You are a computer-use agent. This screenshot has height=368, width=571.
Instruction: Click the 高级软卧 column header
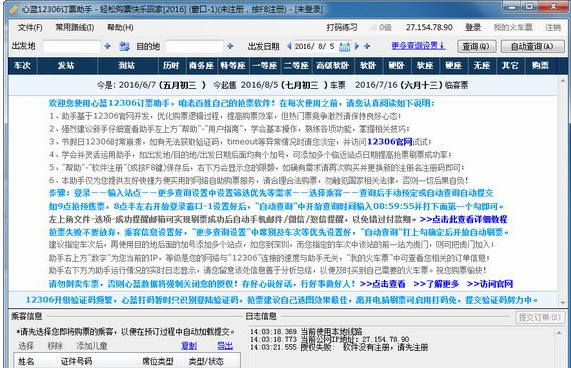tap(332, 66)
